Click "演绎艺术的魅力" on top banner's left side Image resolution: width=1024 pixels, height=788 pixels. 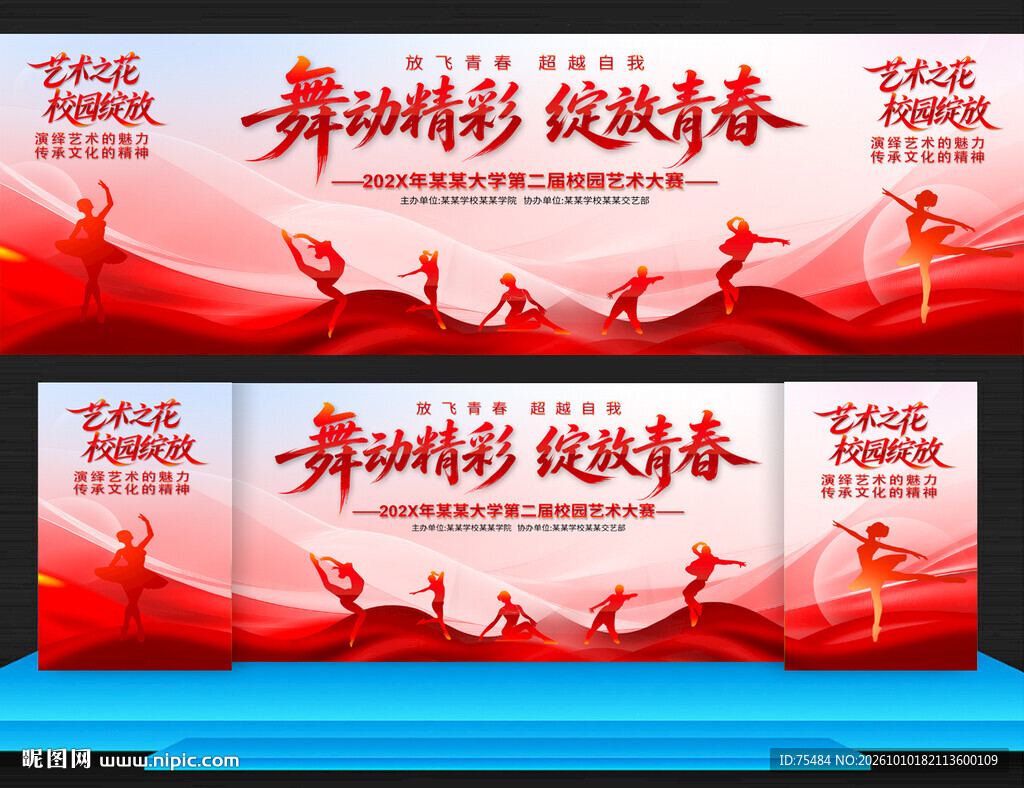[92, 139]
